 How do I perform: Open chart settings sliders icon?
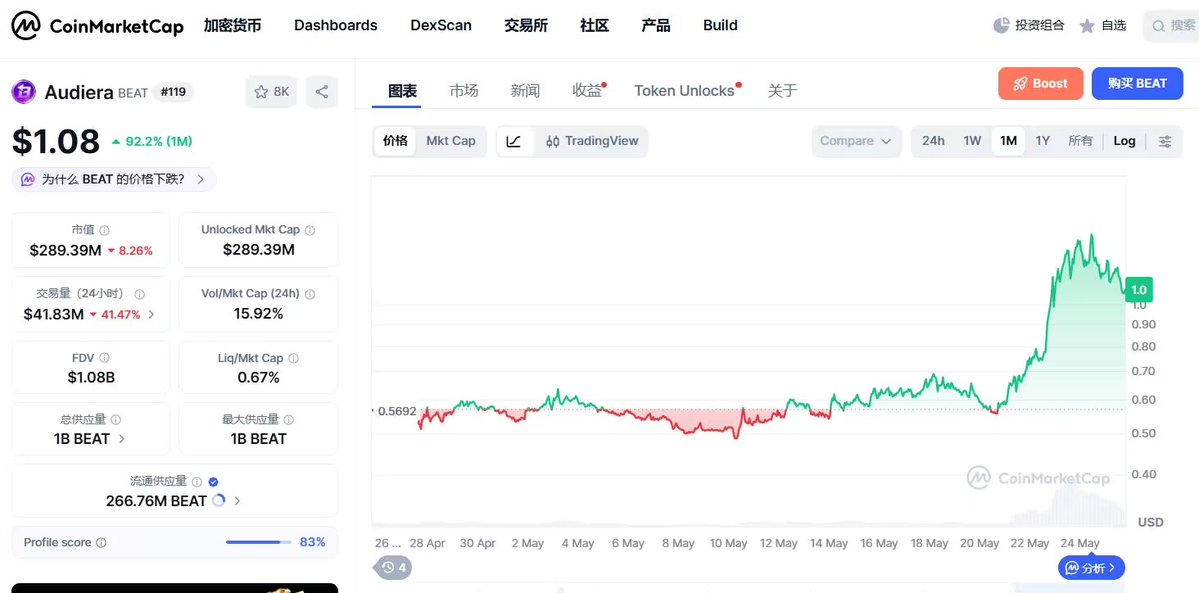pyautogui.click(x=1165, y=142)
